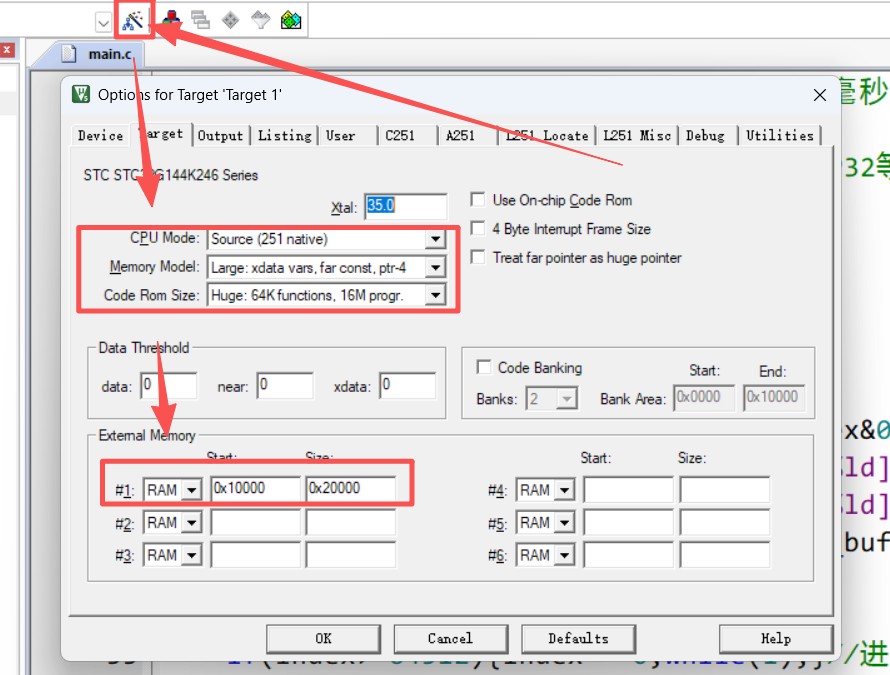Open the Memory Model dropdown
The height and width of the screenshot is (675, 890).
pos(434,267)
